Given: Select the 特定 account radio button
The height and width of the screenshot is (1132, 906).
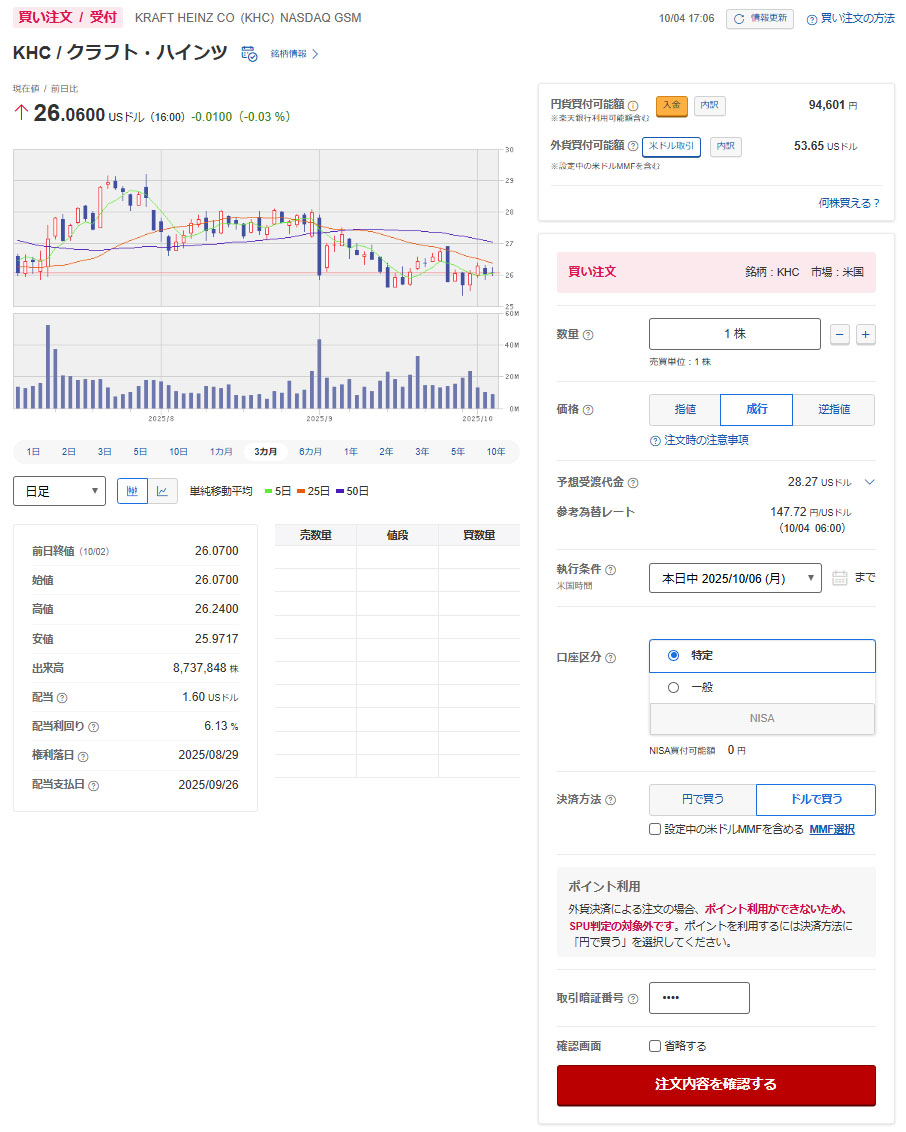Looking at the screenshot, I should pyautogui.click(x=673, y=655).
